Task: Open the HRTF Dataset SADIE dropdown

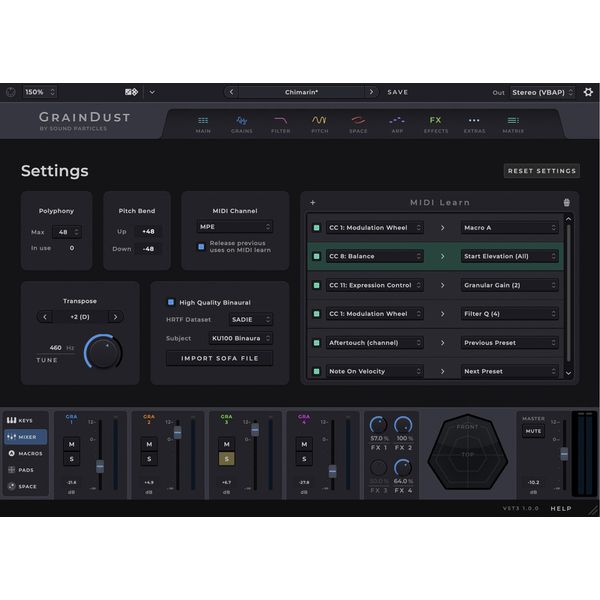Action: pos(251,319)
